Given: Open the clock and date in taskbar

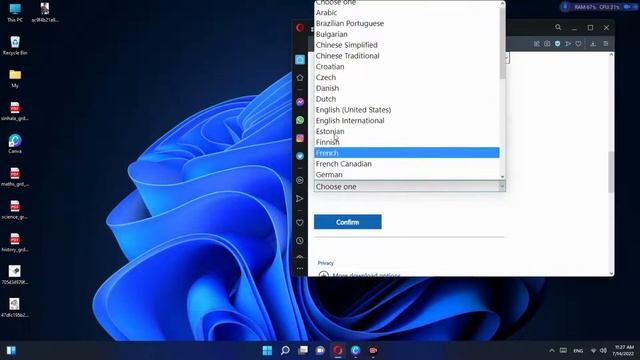Looking at the screenshot, I should (623, 350).
